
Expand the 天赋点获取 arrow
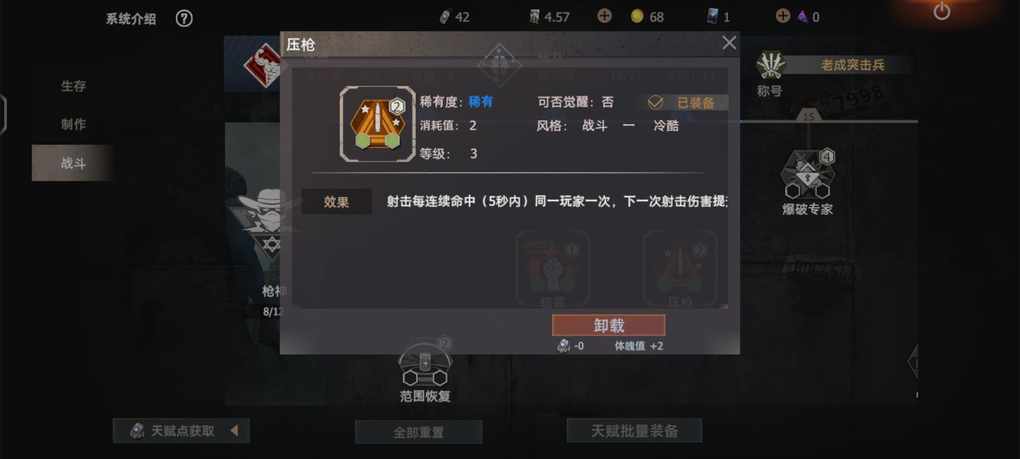point(234,430)
